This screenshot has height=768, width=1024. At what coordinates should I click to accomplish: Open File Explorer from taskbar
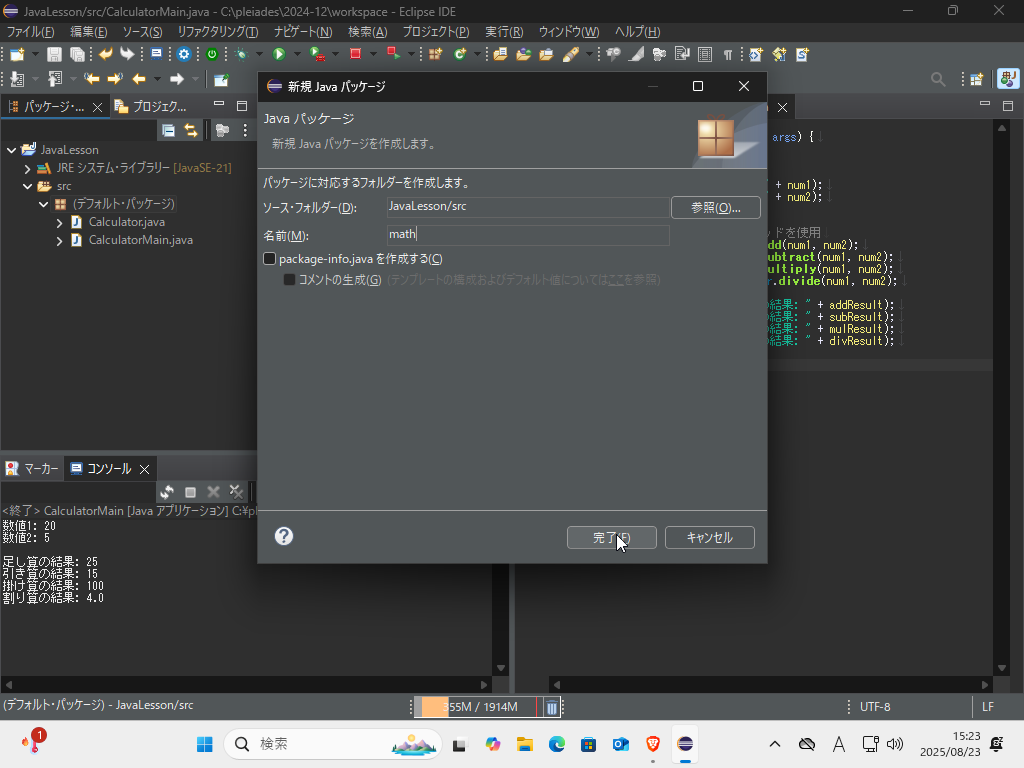(x=524, y=744)
